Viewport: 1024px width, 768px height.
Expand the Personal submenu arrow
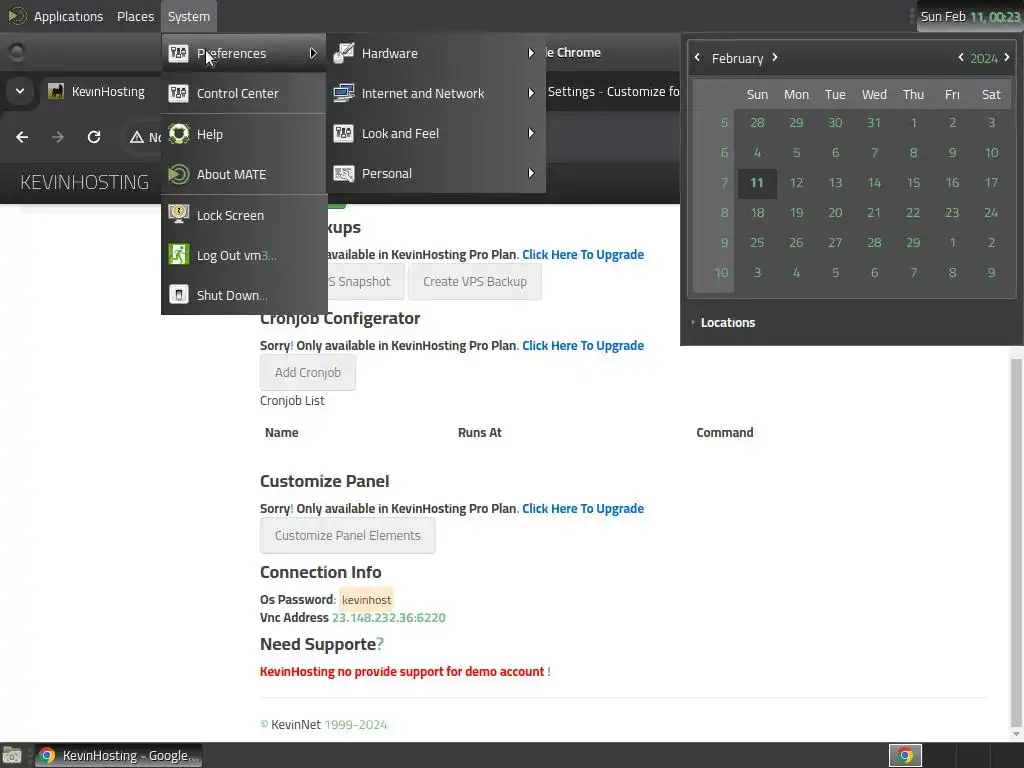[x=531, y=173]
